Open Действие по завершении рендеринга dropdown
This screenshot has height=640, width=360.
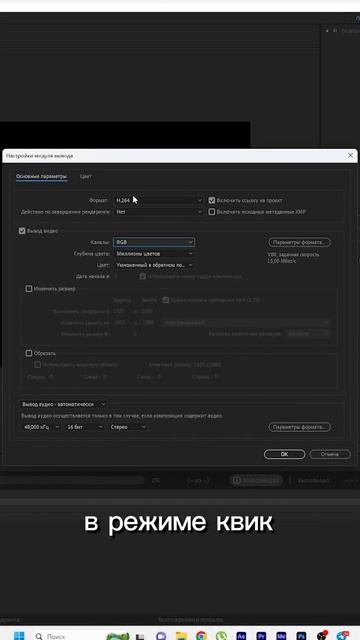pyautogui.click(x=158, y=212)
